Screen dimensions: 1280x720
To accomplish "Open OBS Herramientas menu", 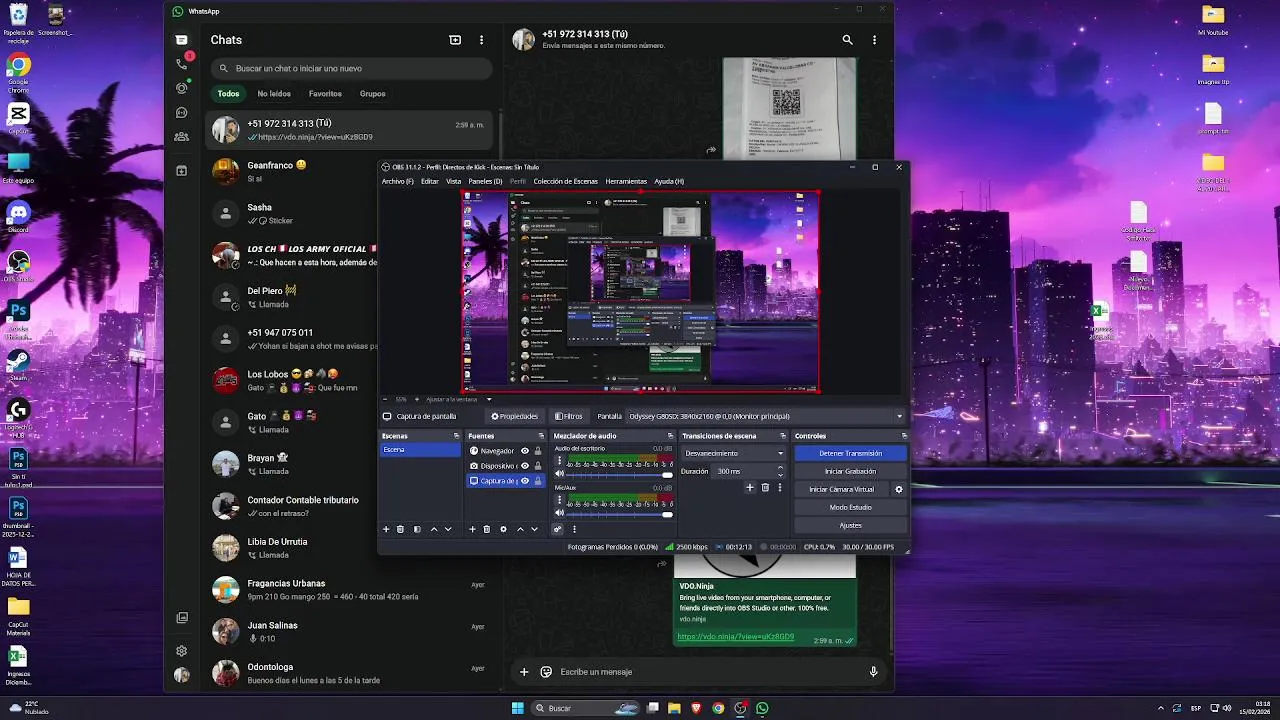I will click(626, 181).
